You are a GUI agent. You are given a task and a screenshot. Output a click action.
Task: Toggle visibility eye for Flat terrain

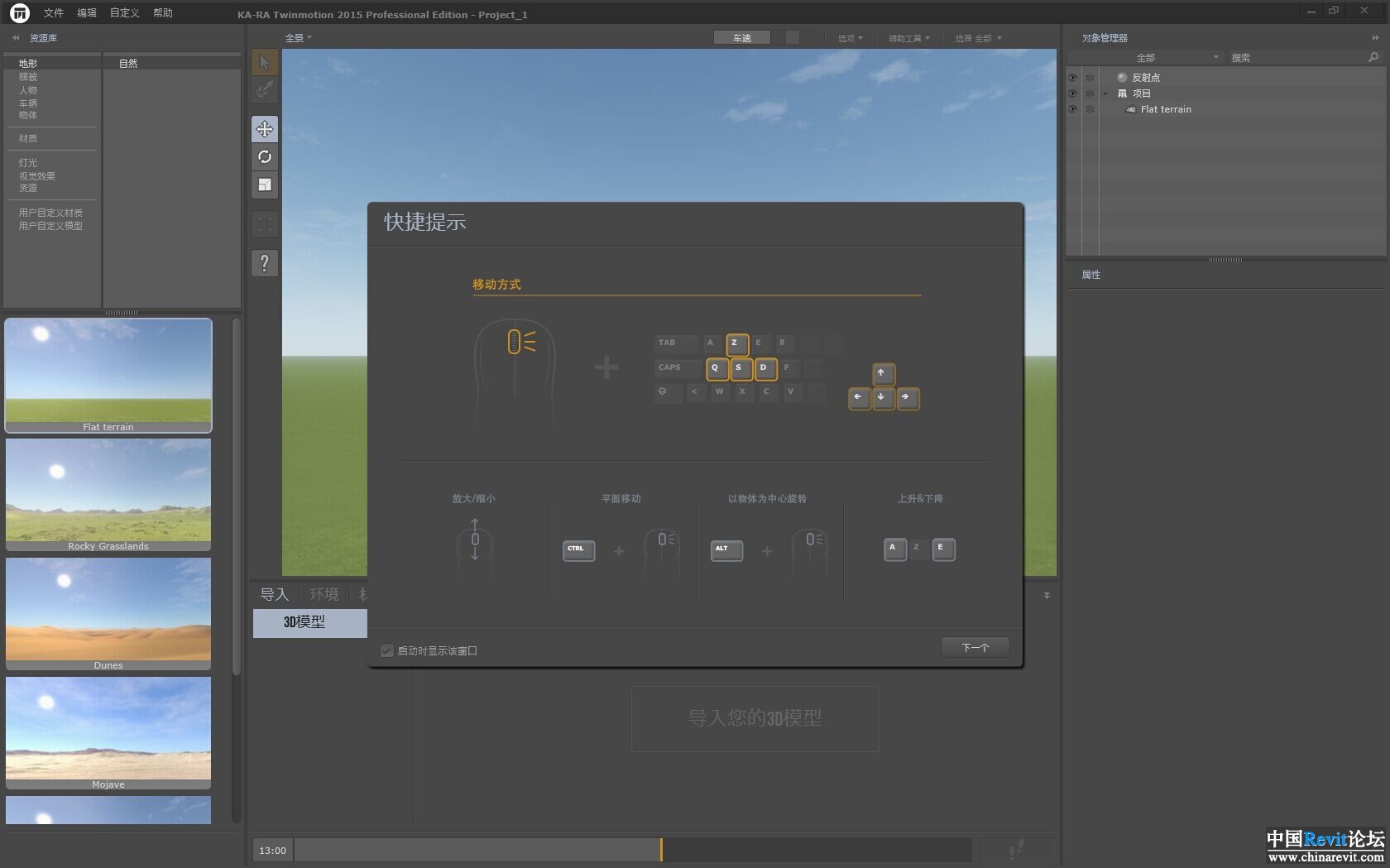click(1072, 109)
